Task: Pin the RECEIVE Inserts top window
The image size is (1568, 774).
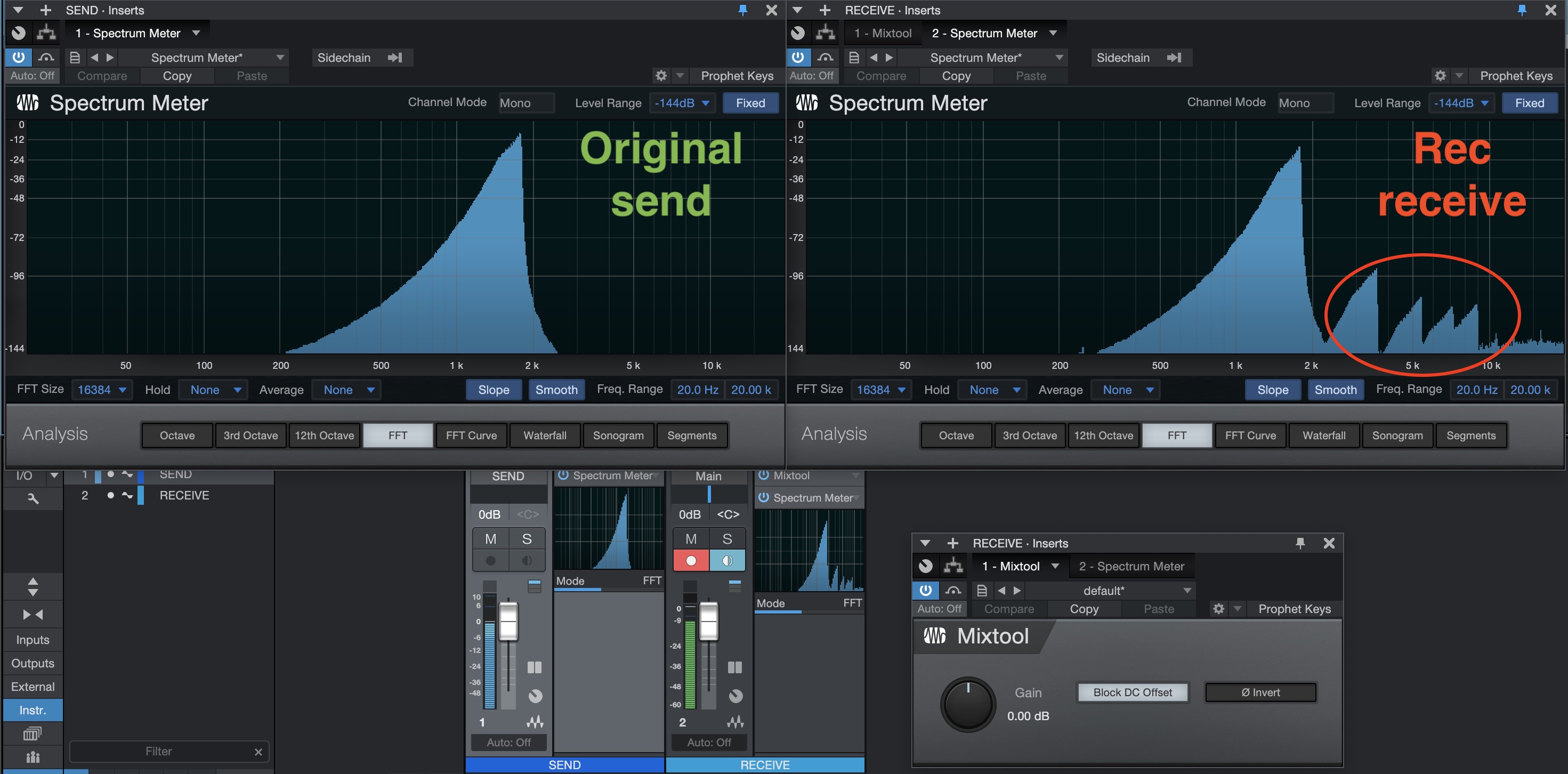Action: click(1522, 10)
